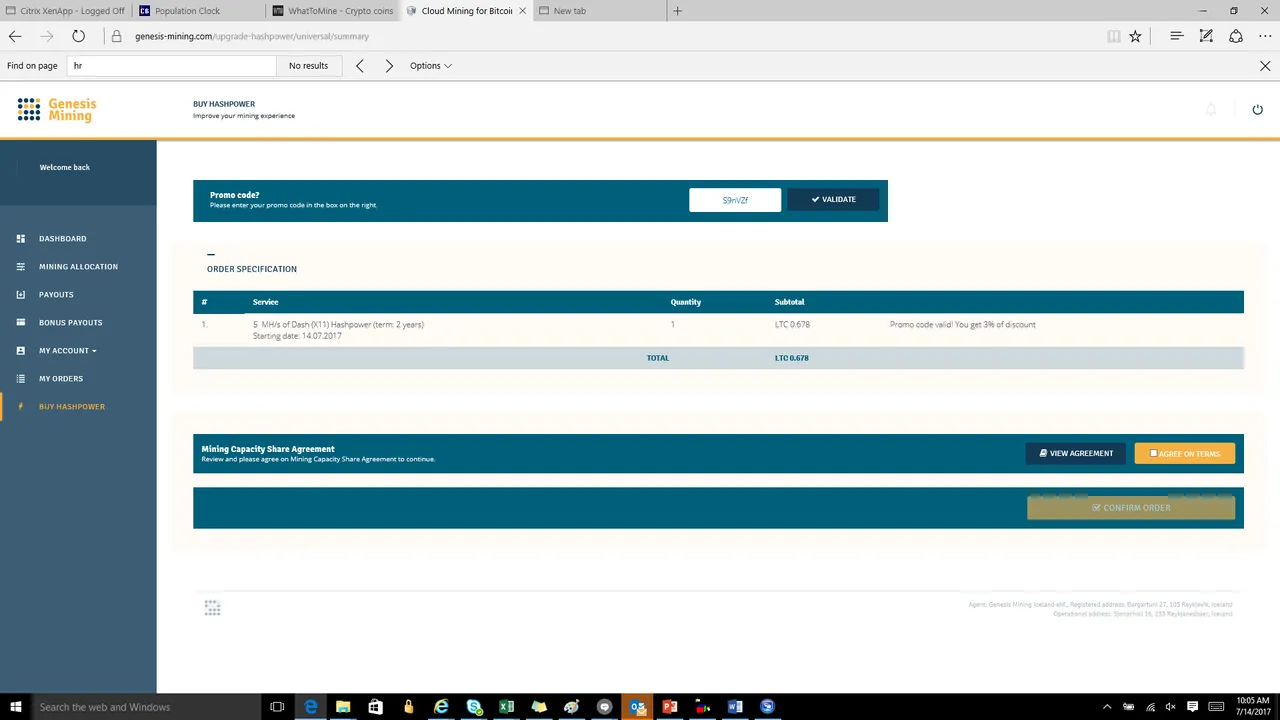The height and width of the screenshot is (720, 1280).
Task: Open Reading view icon
Action: [x=1114, y=36]
